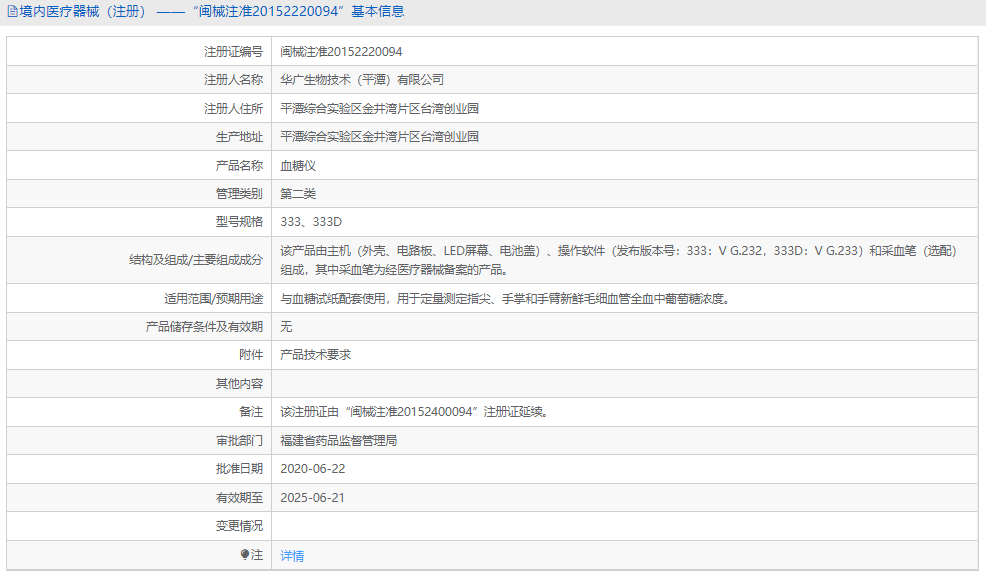Image resolution: width=986 pixels, height=578 pixels.
Task: Click the 产品储存条件及有效期 label
Action: pos(204,326)
